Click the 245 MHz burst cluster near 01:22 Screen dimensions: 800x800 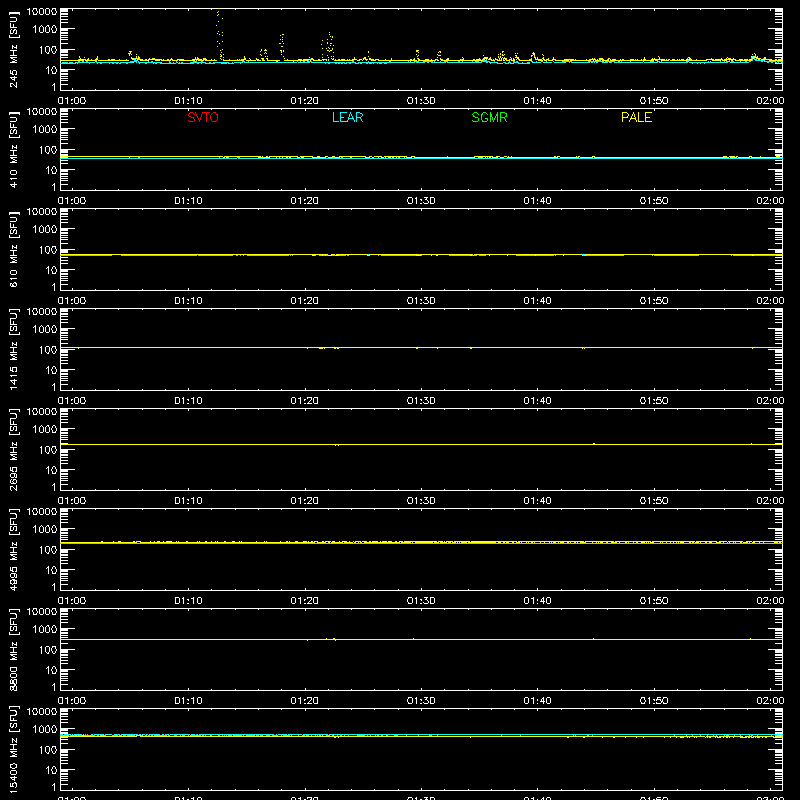point(329,47)
